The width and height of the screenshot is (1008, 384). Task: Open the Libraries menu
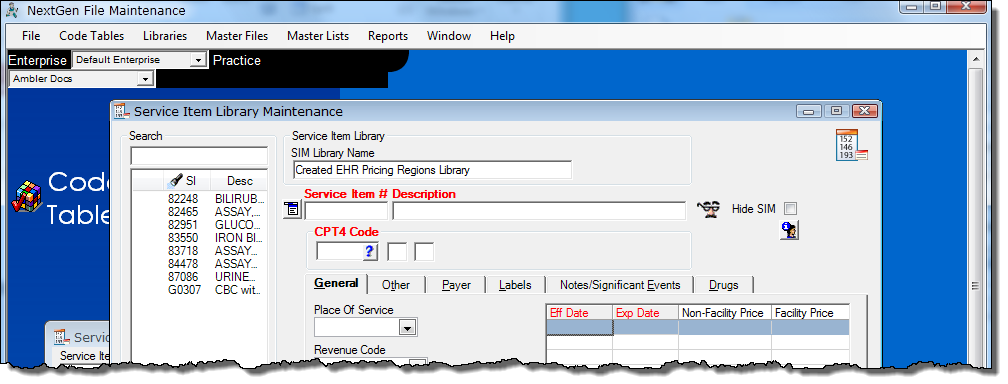click(165, 36)
